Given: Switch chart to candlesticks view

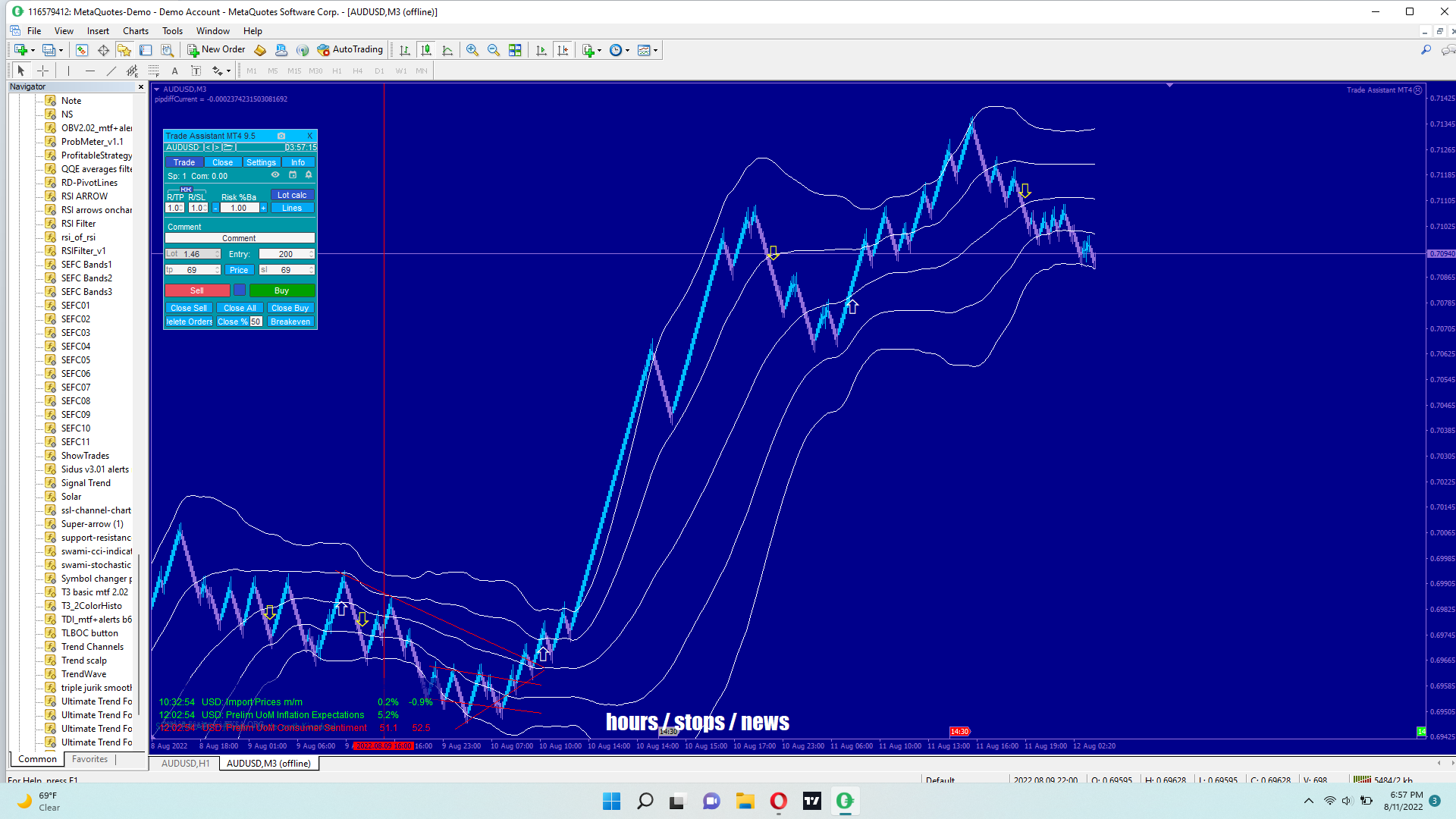Looking at the screenshot, I should click(426, 50).
